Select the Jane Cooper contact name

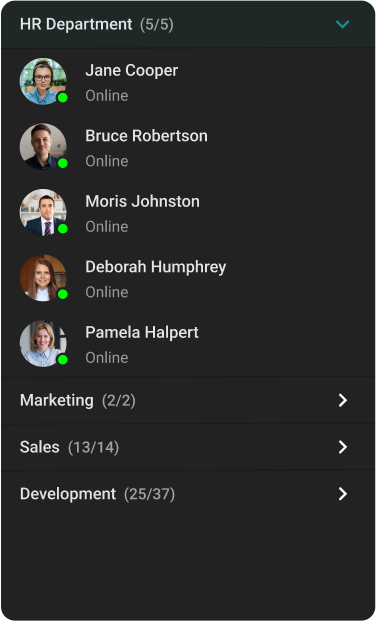132,71
